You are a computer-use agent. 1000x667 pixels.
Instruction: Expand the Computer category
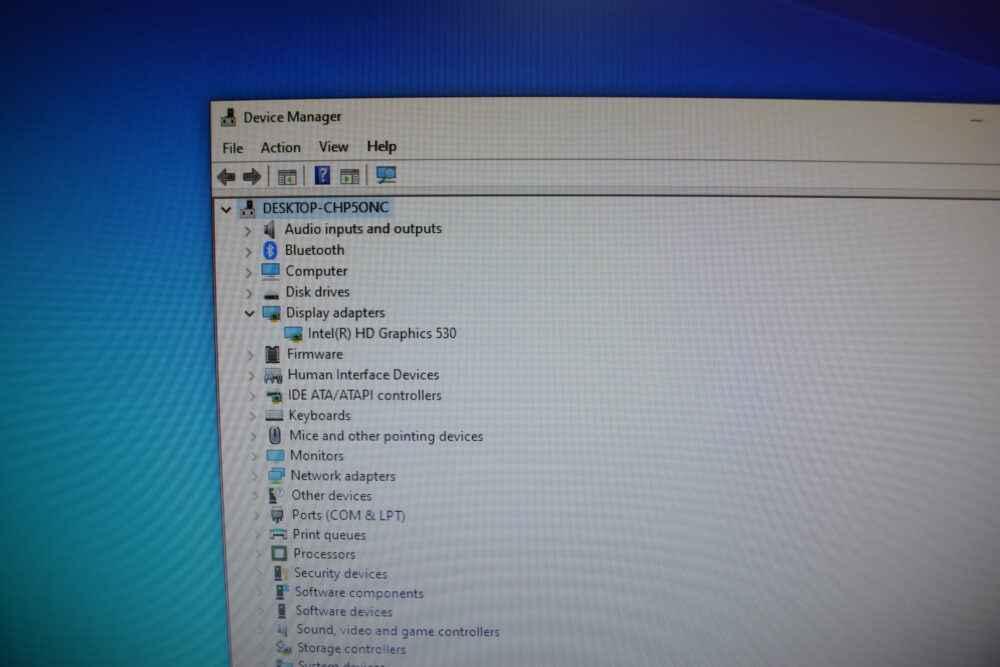click(249, 273)
